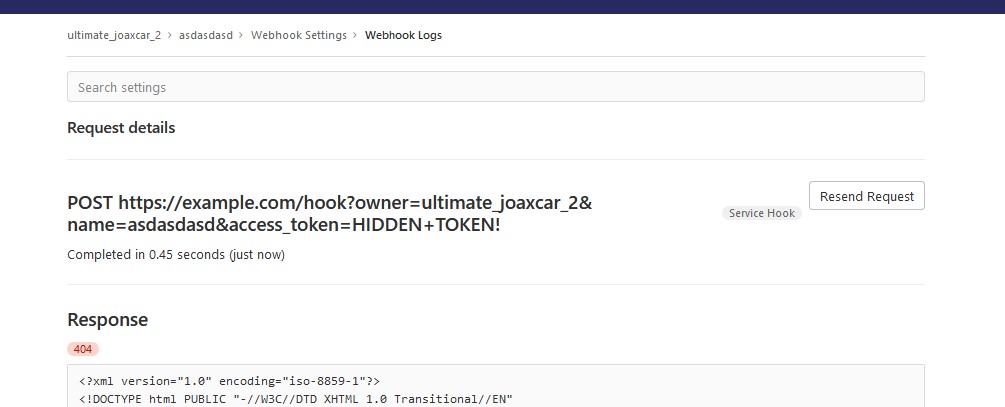Click the POST webhook URL heading
This screenshot has height=407, width=1005.
tap(330, 214)
